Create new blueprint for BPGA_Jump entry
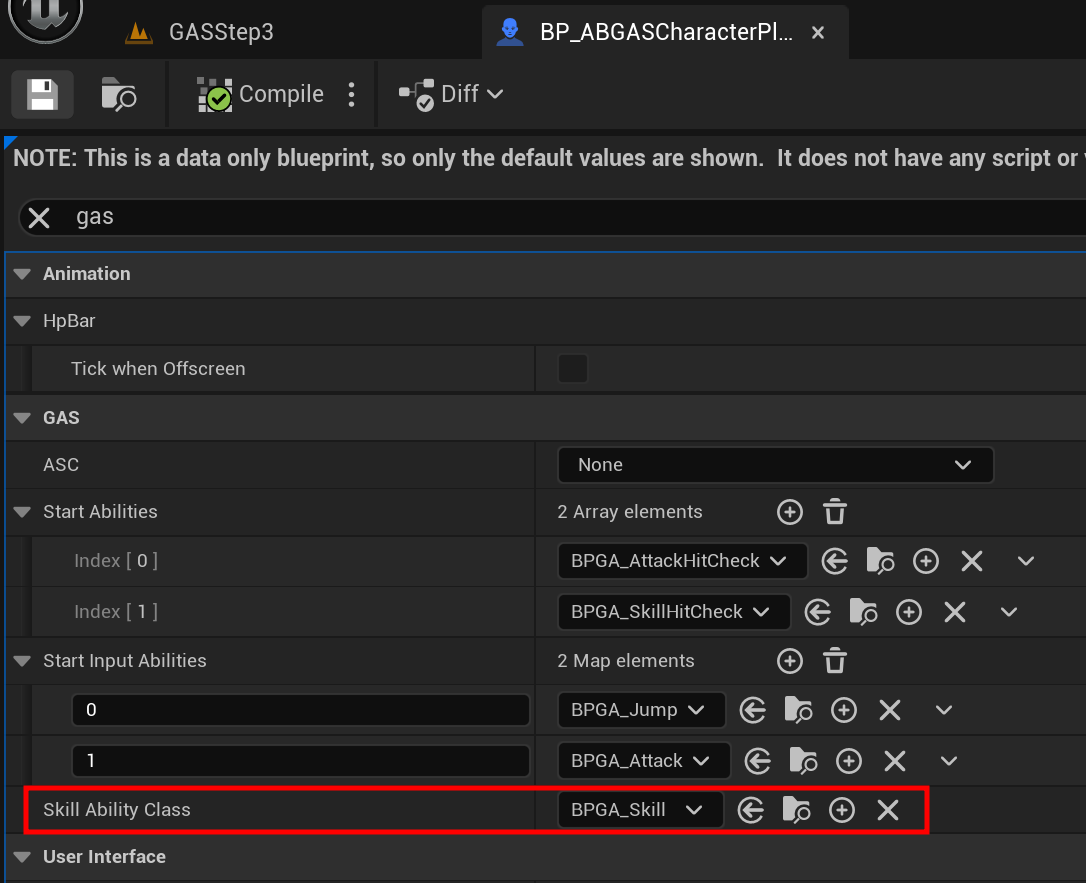 pos(844,710)
